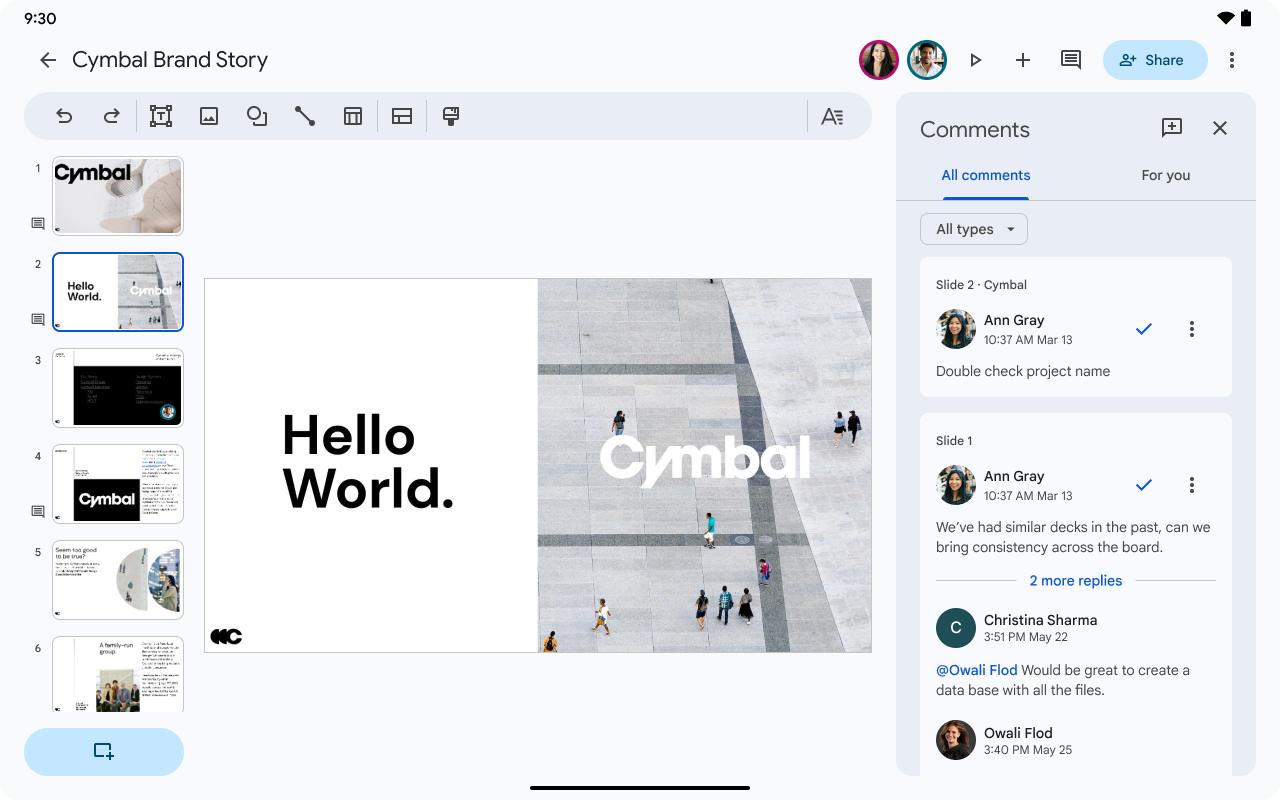Add a new comment in the Comments panel
Image resolution: width=1280 pixels, height=800 pixels.
coord(1172,128)
